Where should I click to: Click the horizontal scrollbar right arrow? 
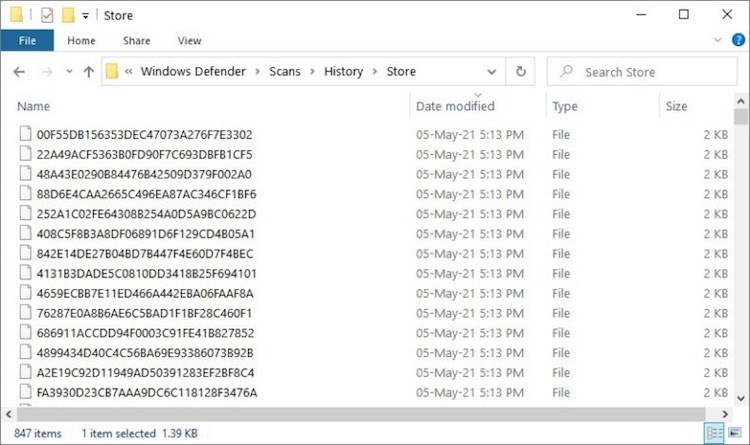point(726,414)
